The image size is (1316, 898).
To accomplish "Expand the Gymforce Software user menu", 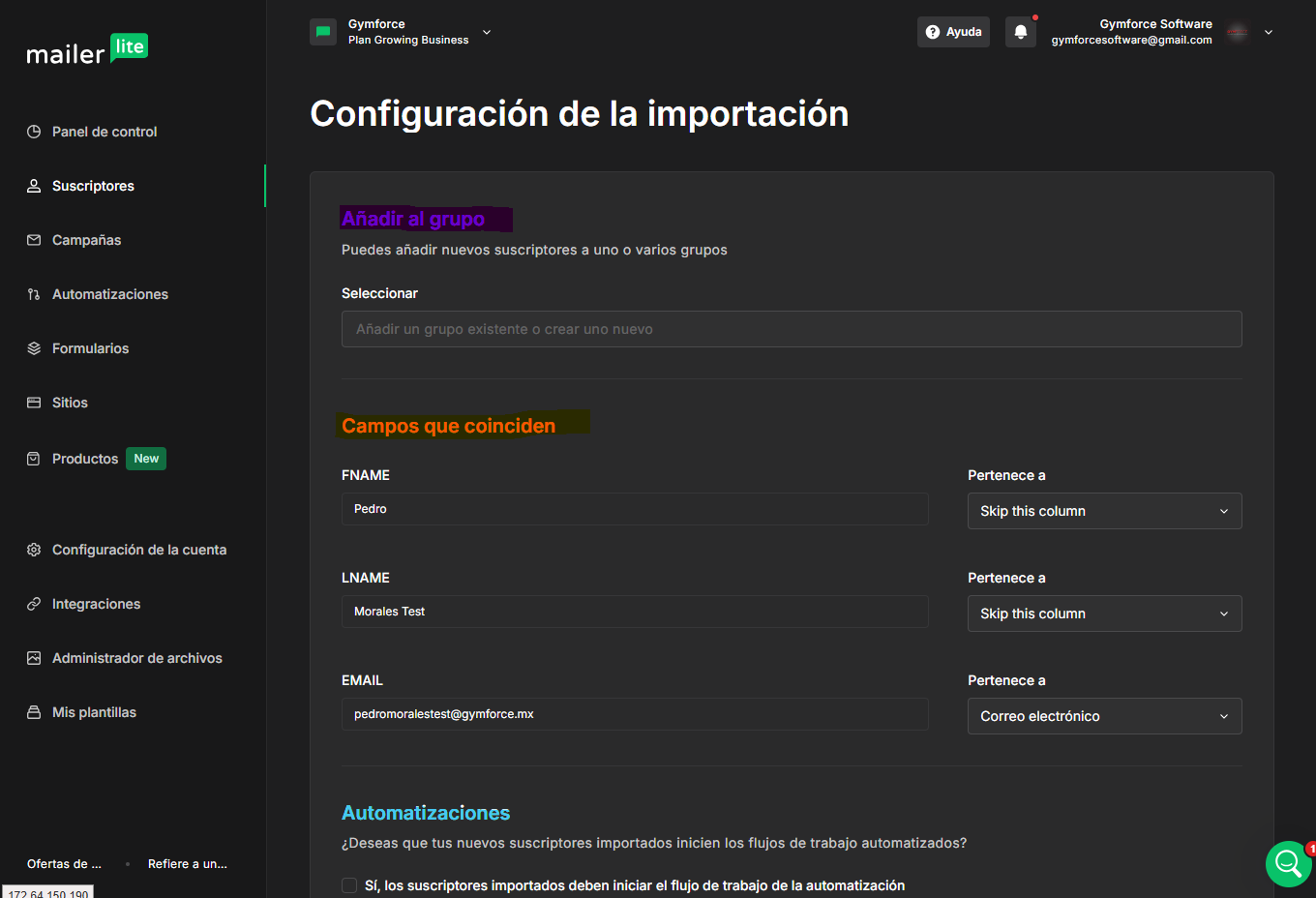I will pos(1268,32).
